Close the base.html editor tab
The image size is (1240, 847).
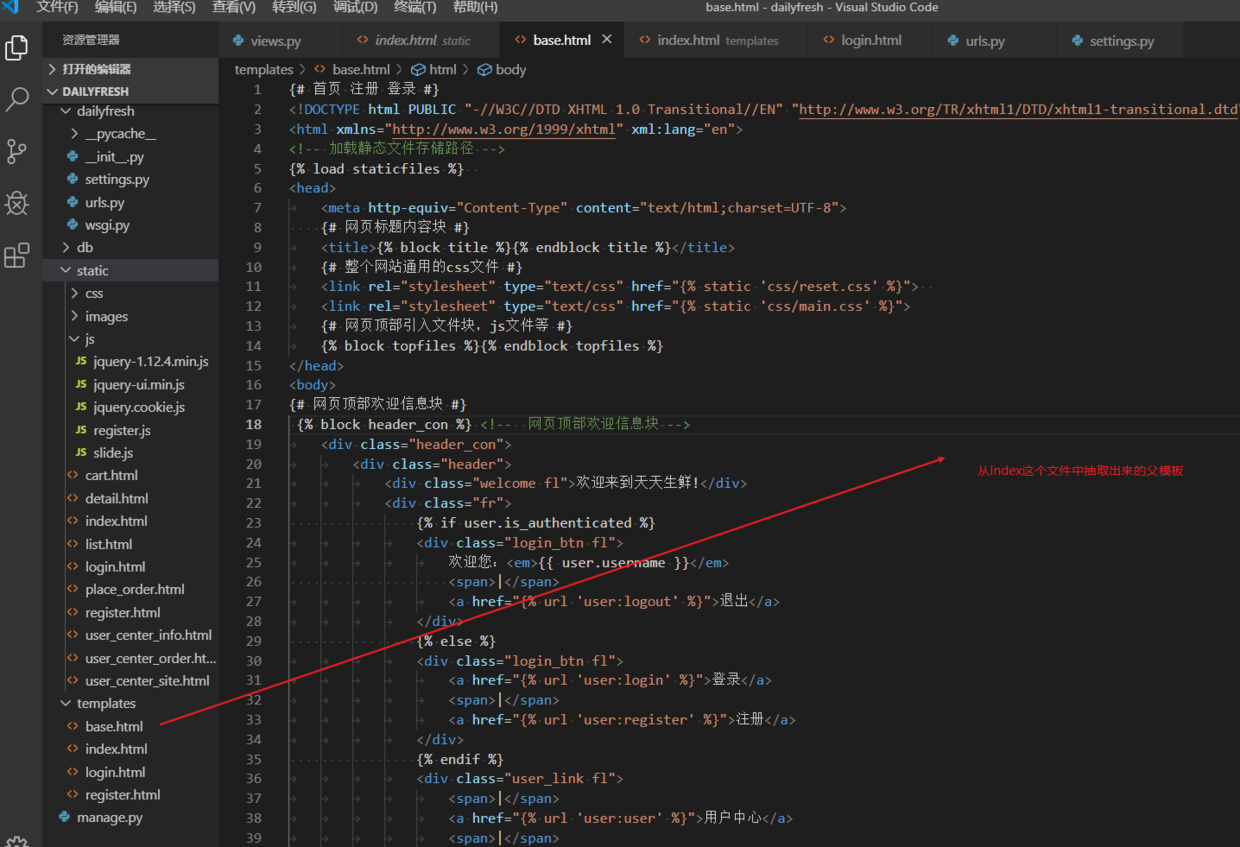pos(607,40)
